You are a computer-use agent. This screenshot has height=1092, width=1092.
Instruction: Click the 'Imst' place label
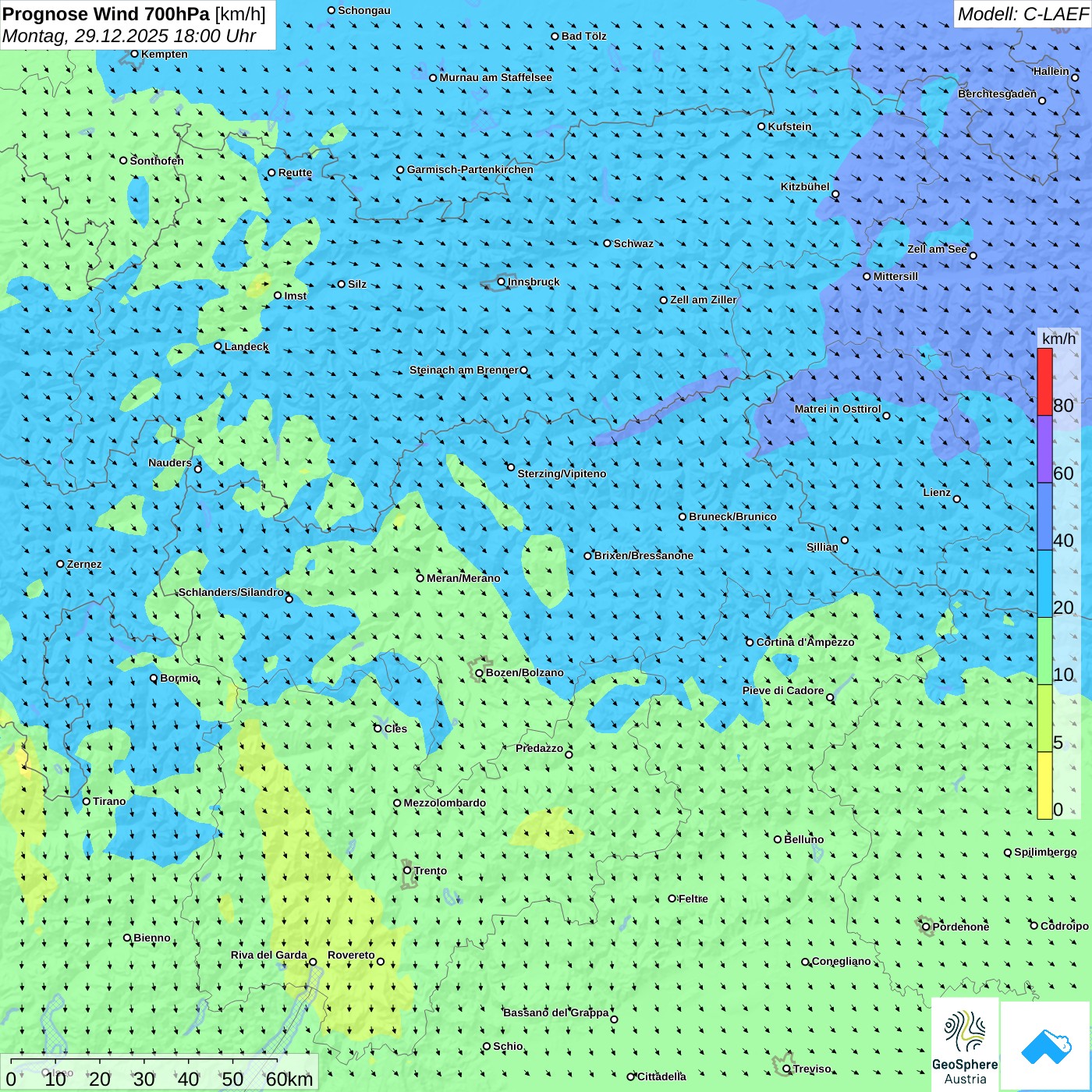[296, 296]
